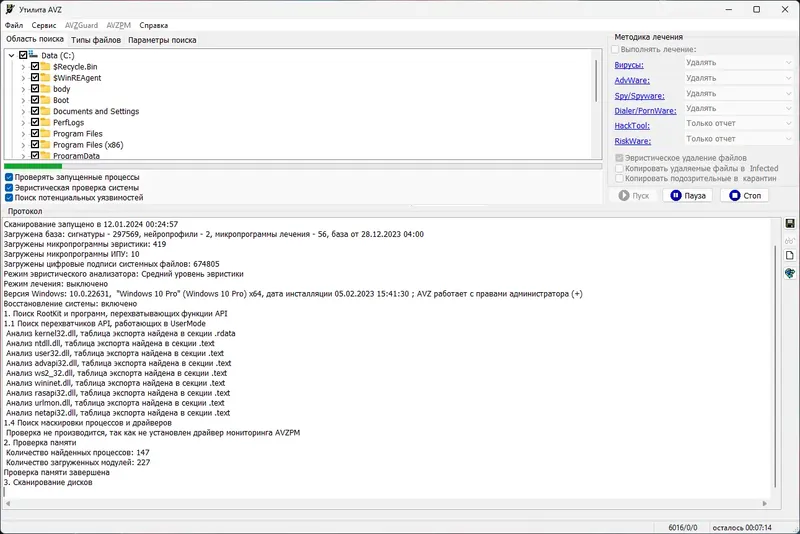Click the RiskWare link

[633, 141]
